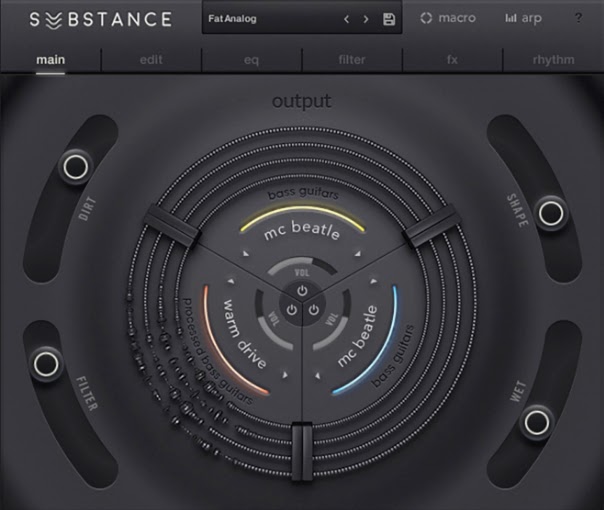Image resolution: width=604 pixels, height=510 pixels.
Task: Go to next preset arrow
Action: coord(366,19)
